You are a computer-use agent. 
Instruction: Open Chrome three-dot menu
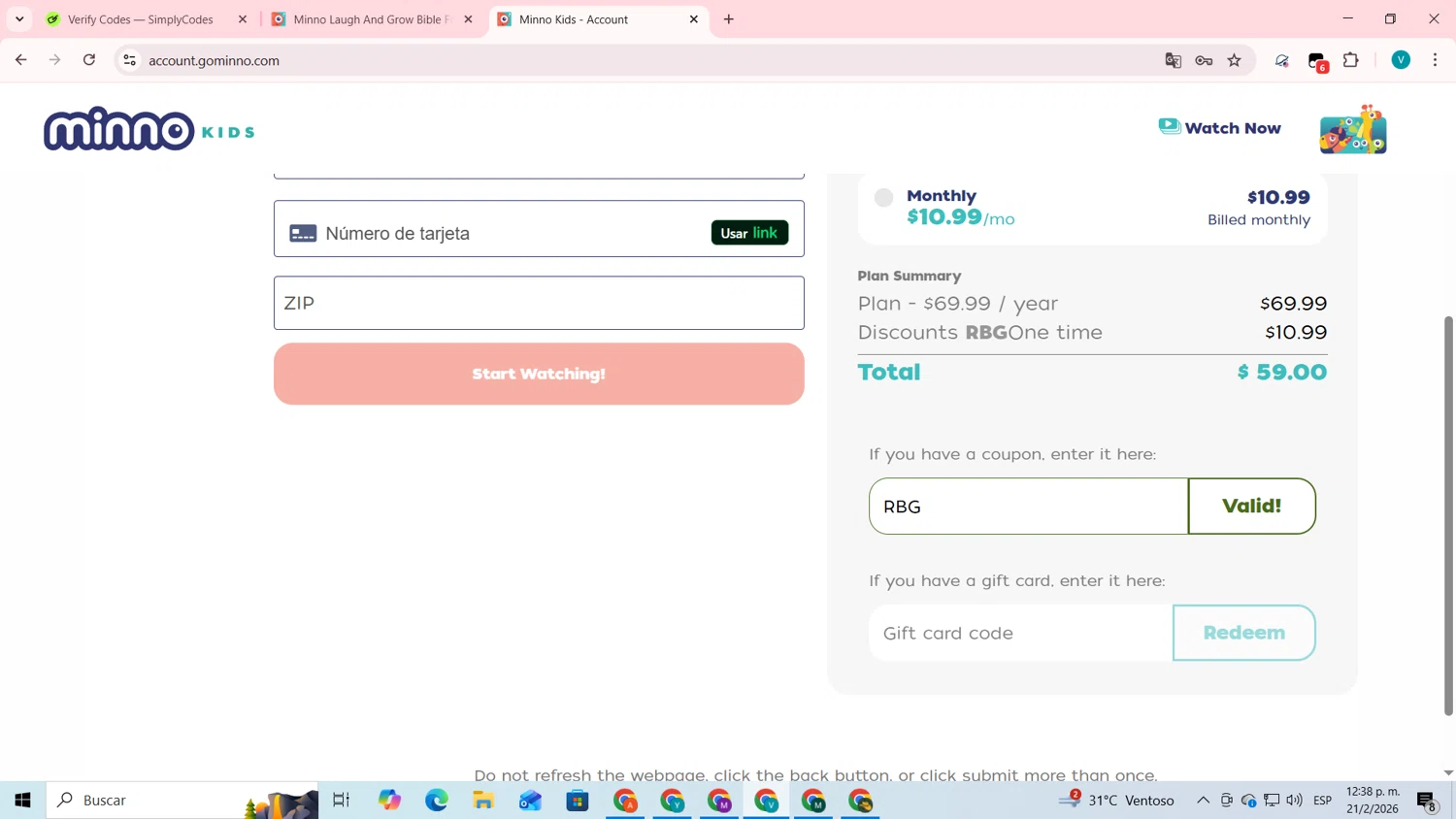(1435, 60)
